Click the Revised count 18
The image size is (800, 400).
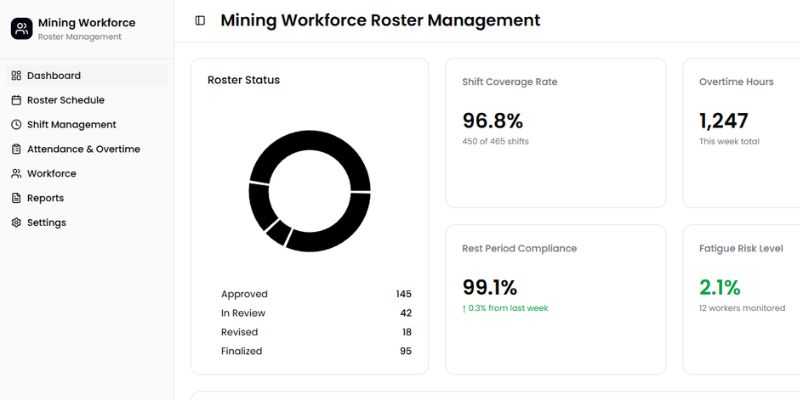(407, 332)
